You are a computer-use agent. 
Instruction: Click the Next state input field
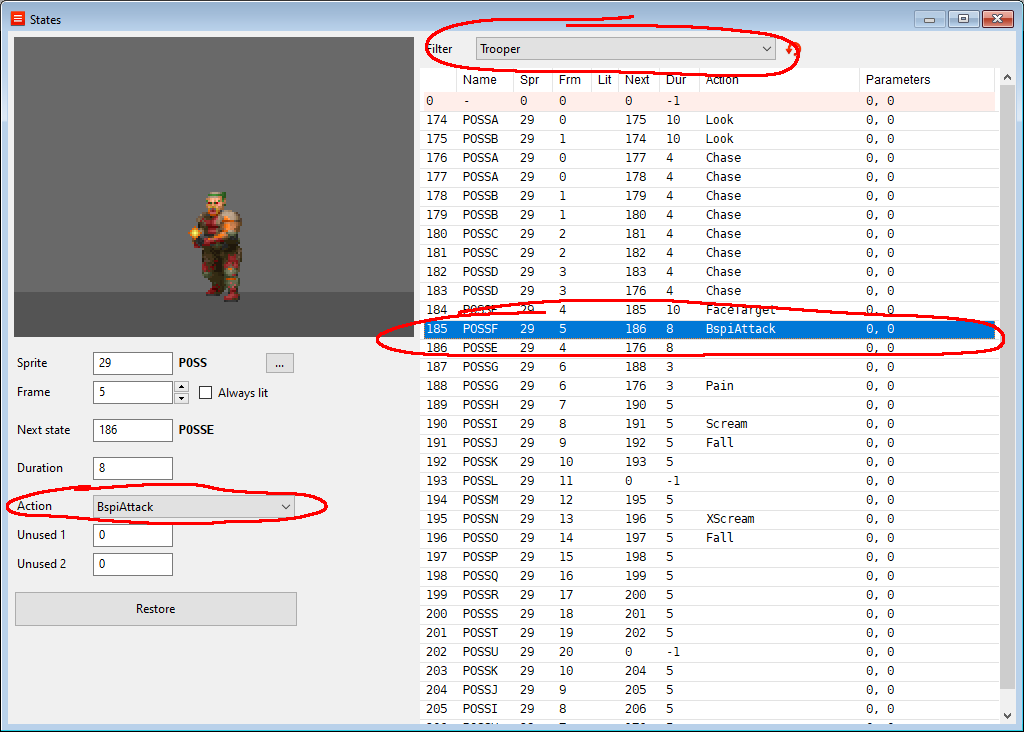click(132, 430)
